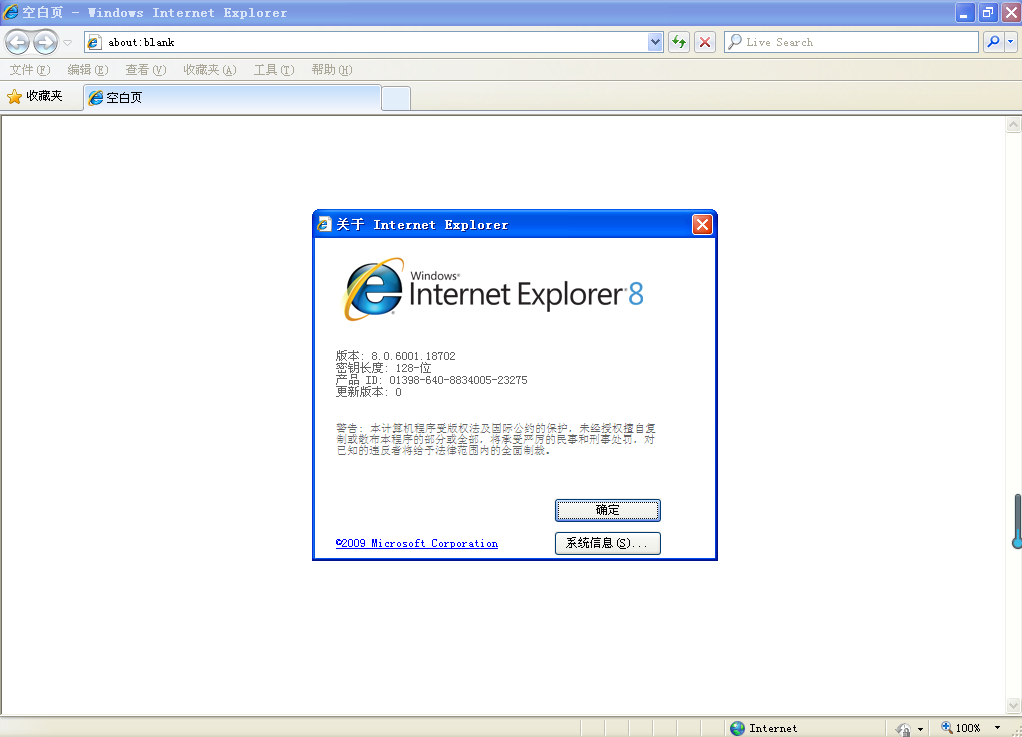Click the Refresh page icon
Screen dimensions: 1022x737
click(x=679, y=42)
